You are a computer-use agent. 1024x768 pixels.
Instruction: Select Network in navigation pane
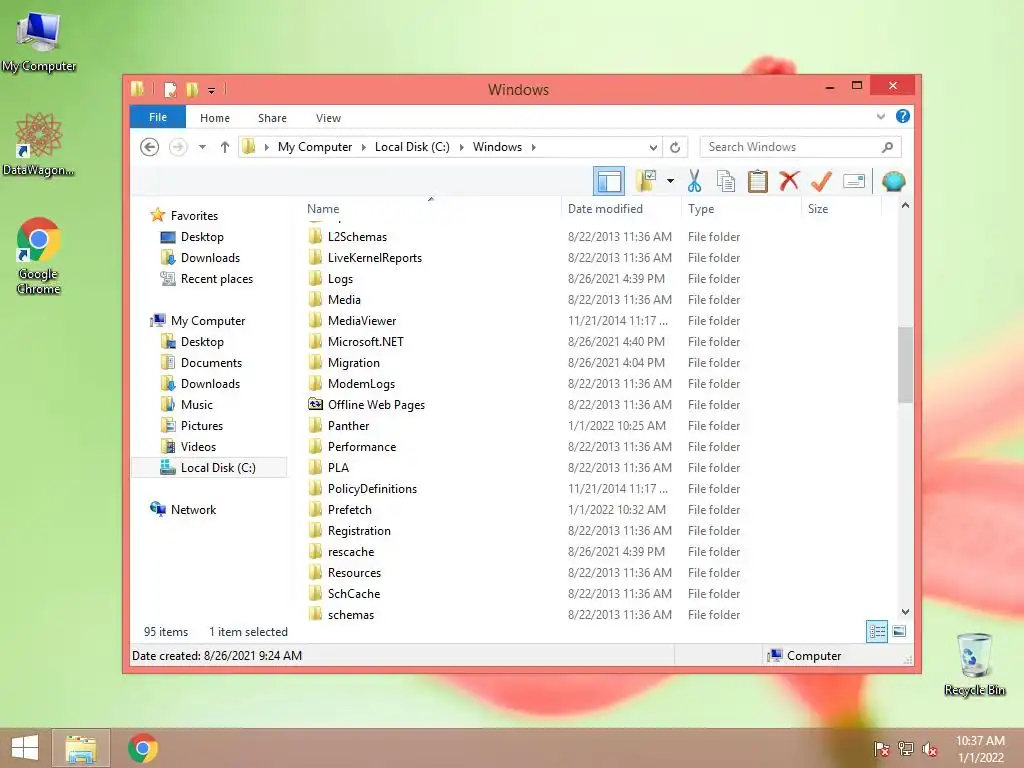193,509
